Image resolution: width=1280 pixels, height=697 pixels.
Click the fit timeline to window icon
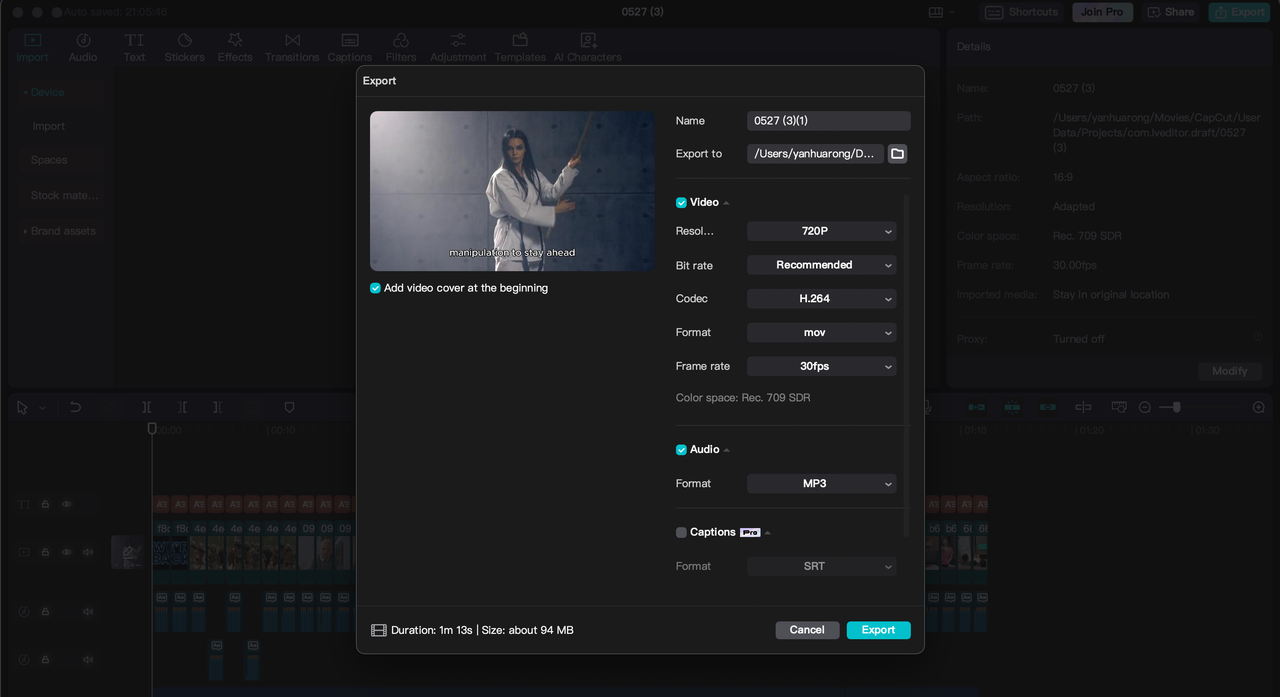tap(1119, 408)
